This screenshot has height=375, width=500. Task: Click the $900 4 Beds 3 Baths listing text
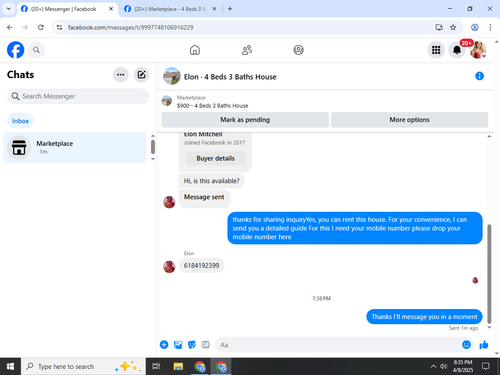coord(212,106)
